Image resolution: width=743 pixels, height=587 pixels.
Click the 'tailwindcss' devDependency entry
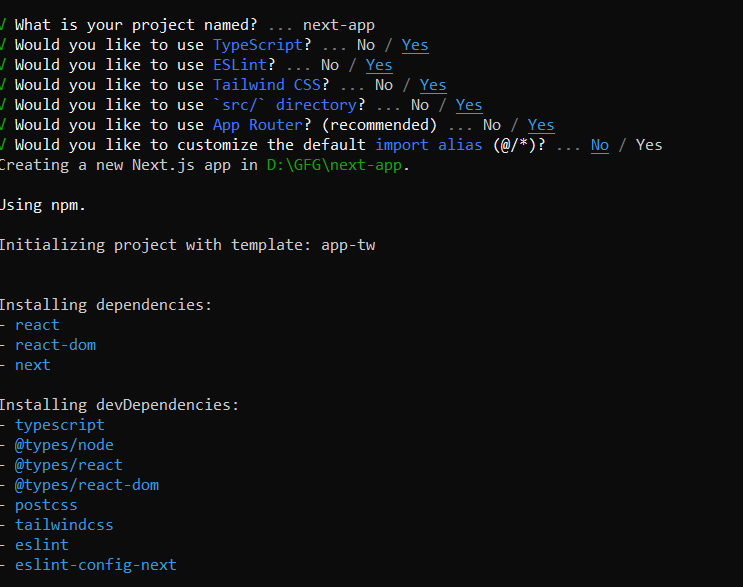pos(64,525)
